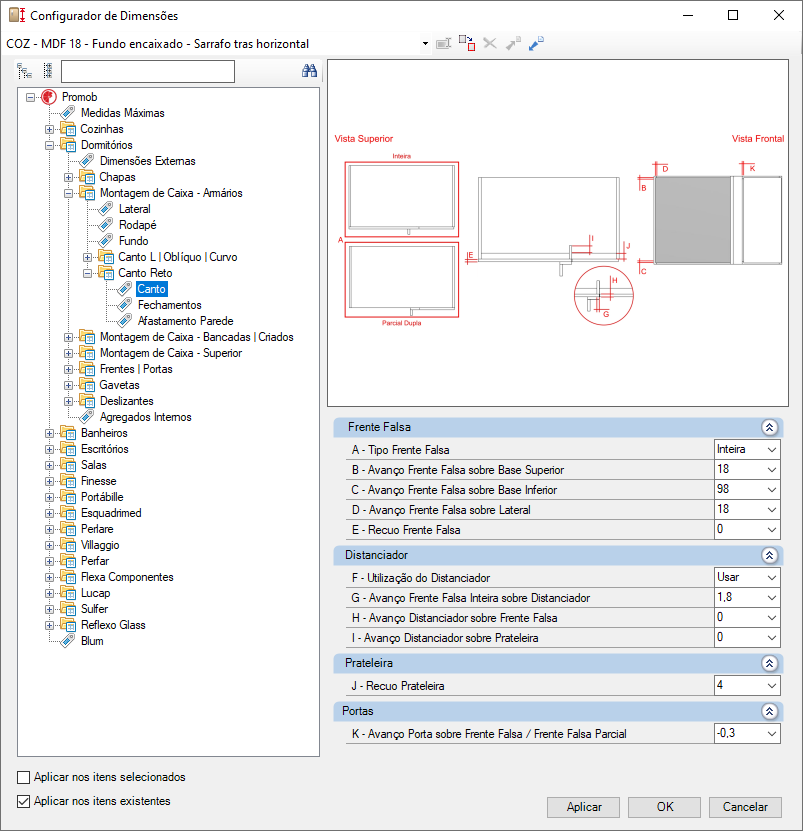Expand the Cozinhas tree node

[x=50, y=129]
